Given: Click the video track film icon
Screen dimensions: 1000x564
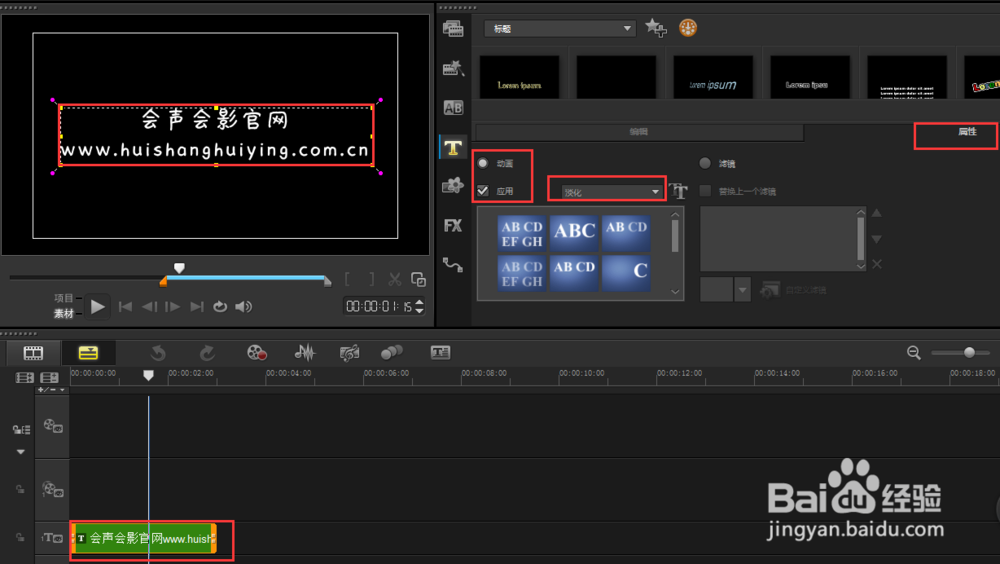Looking at the screenshot, I should [x=52, y=426].
